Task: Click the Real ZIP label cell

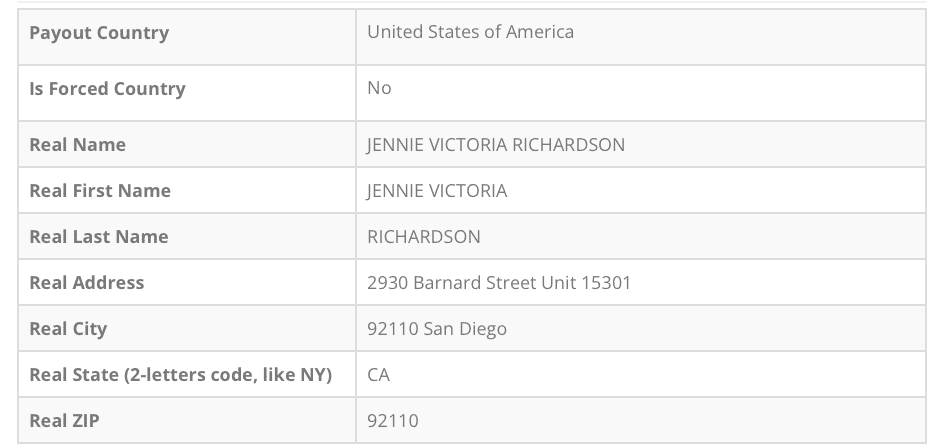Action: point(65,421)
